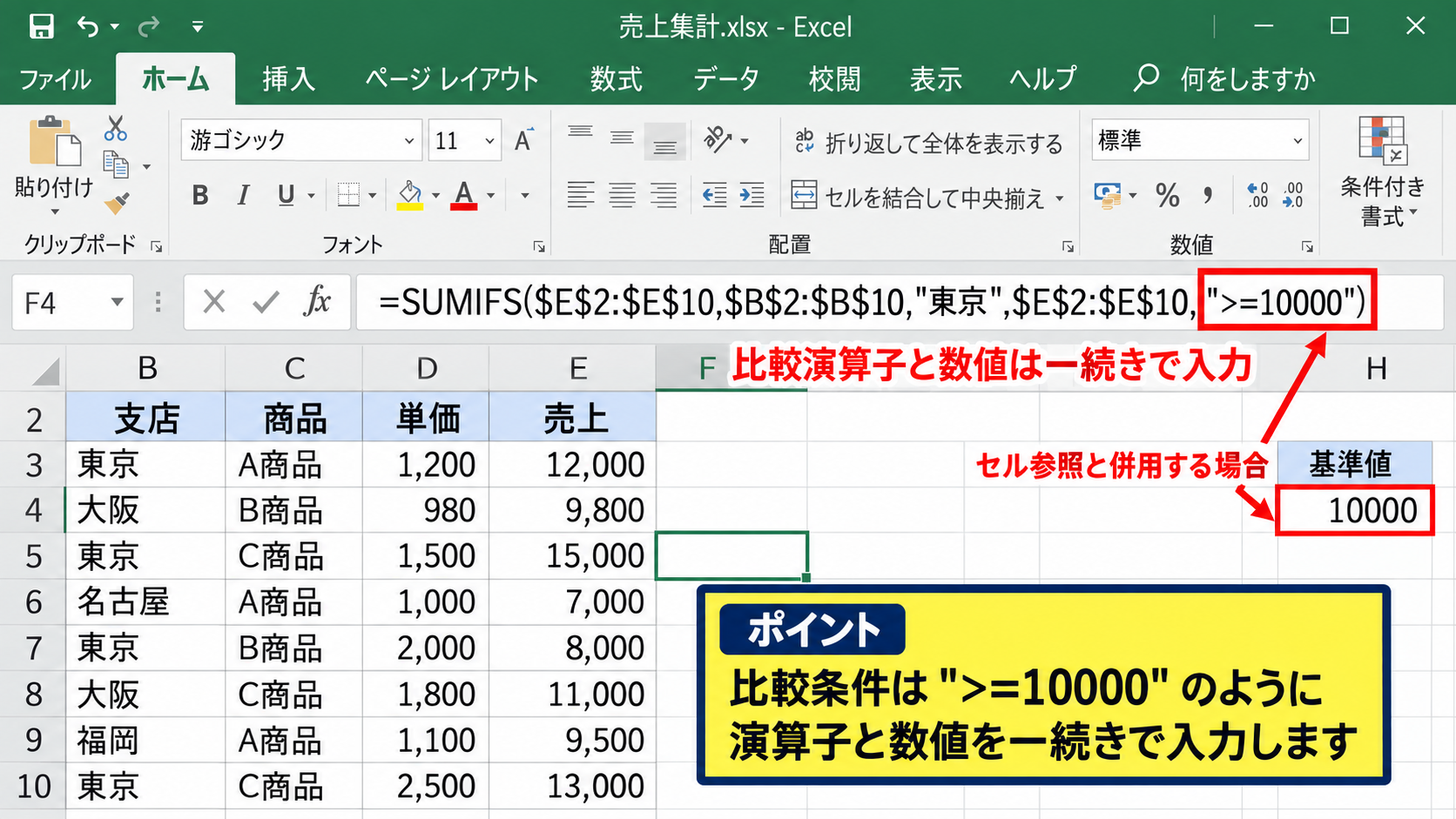Toggle Bold formatting
Image resolution: width=1456 pixels, height=819 pixels.
coord(200,195)
